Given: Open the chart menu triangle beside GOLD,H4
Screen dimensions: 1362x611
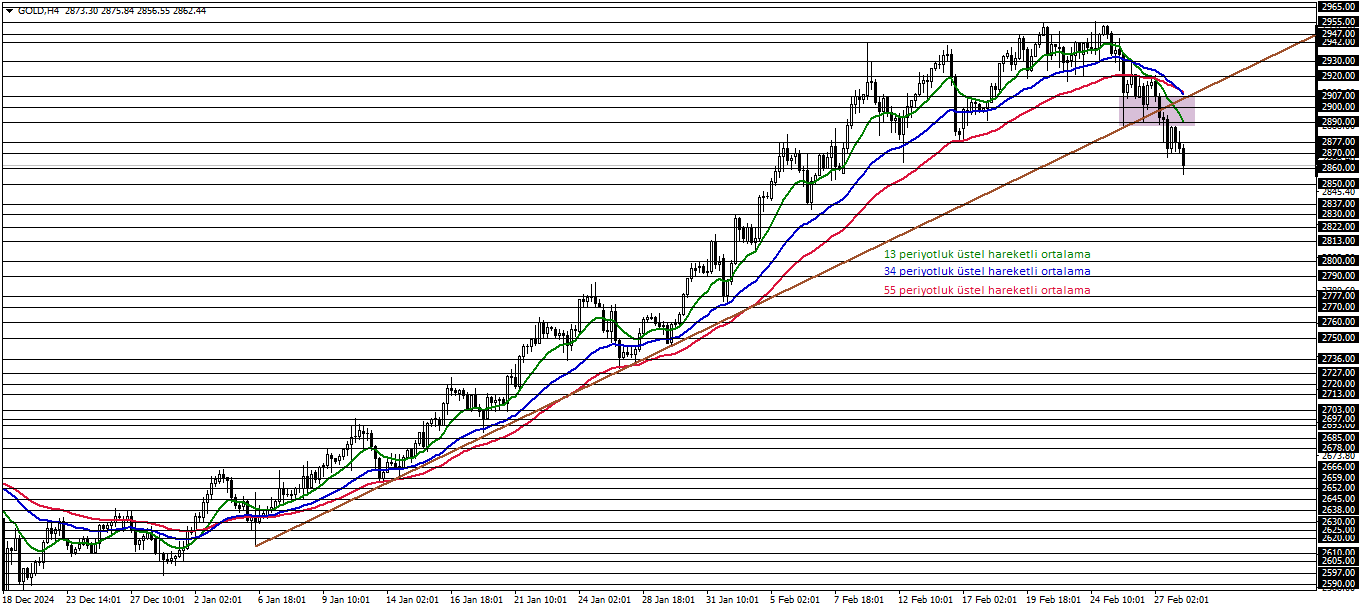Looking at the screenshot, I should pos(9,10).
